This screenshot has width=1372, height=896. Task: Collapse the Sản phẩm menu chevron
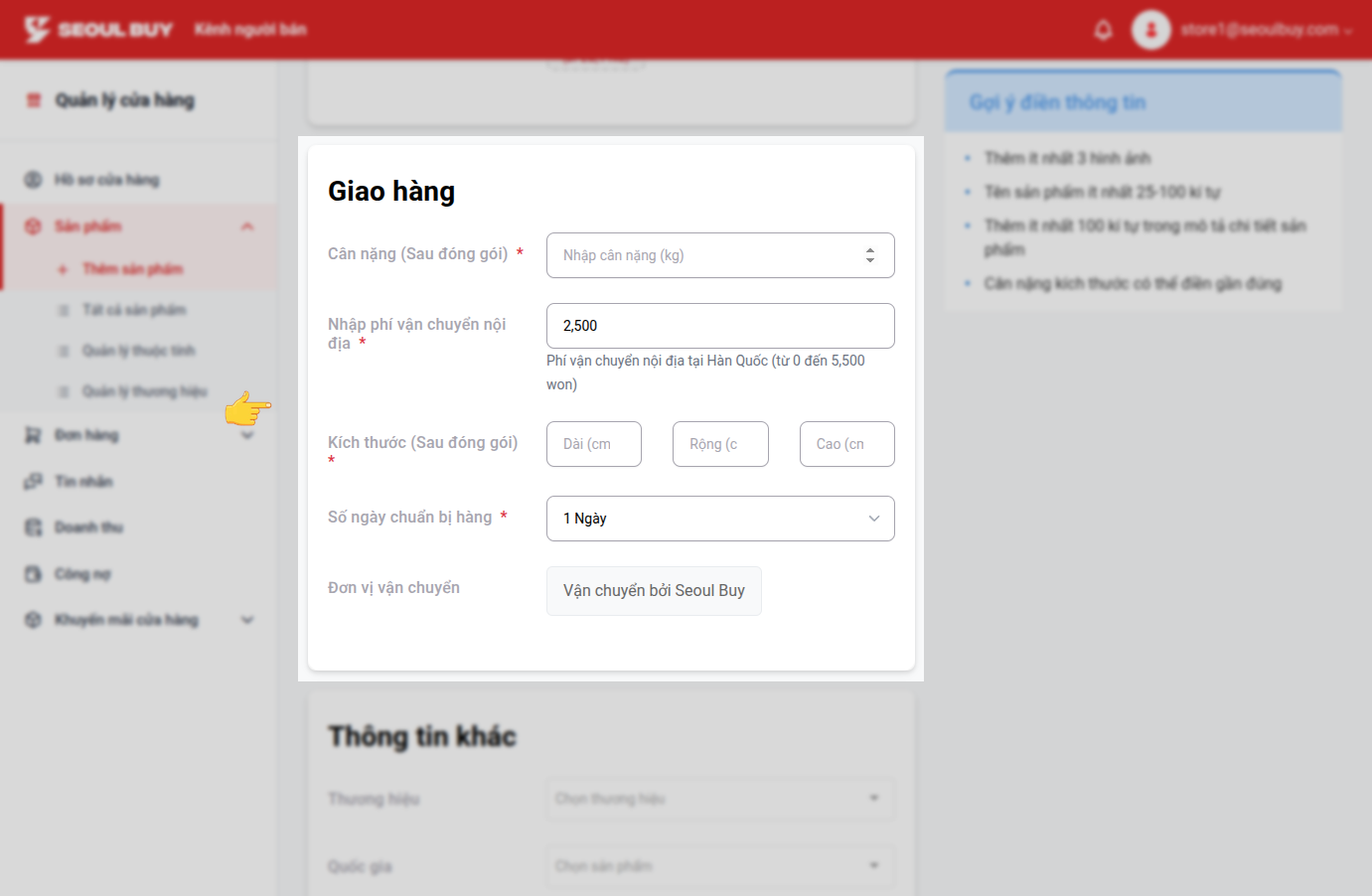(x=247, y=226)
